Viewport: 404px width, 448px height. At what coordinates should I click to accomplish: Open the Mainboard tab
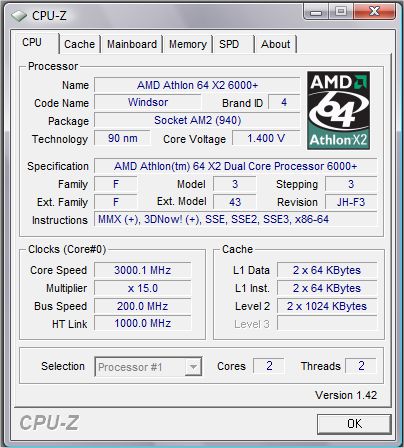coord(132,44)
